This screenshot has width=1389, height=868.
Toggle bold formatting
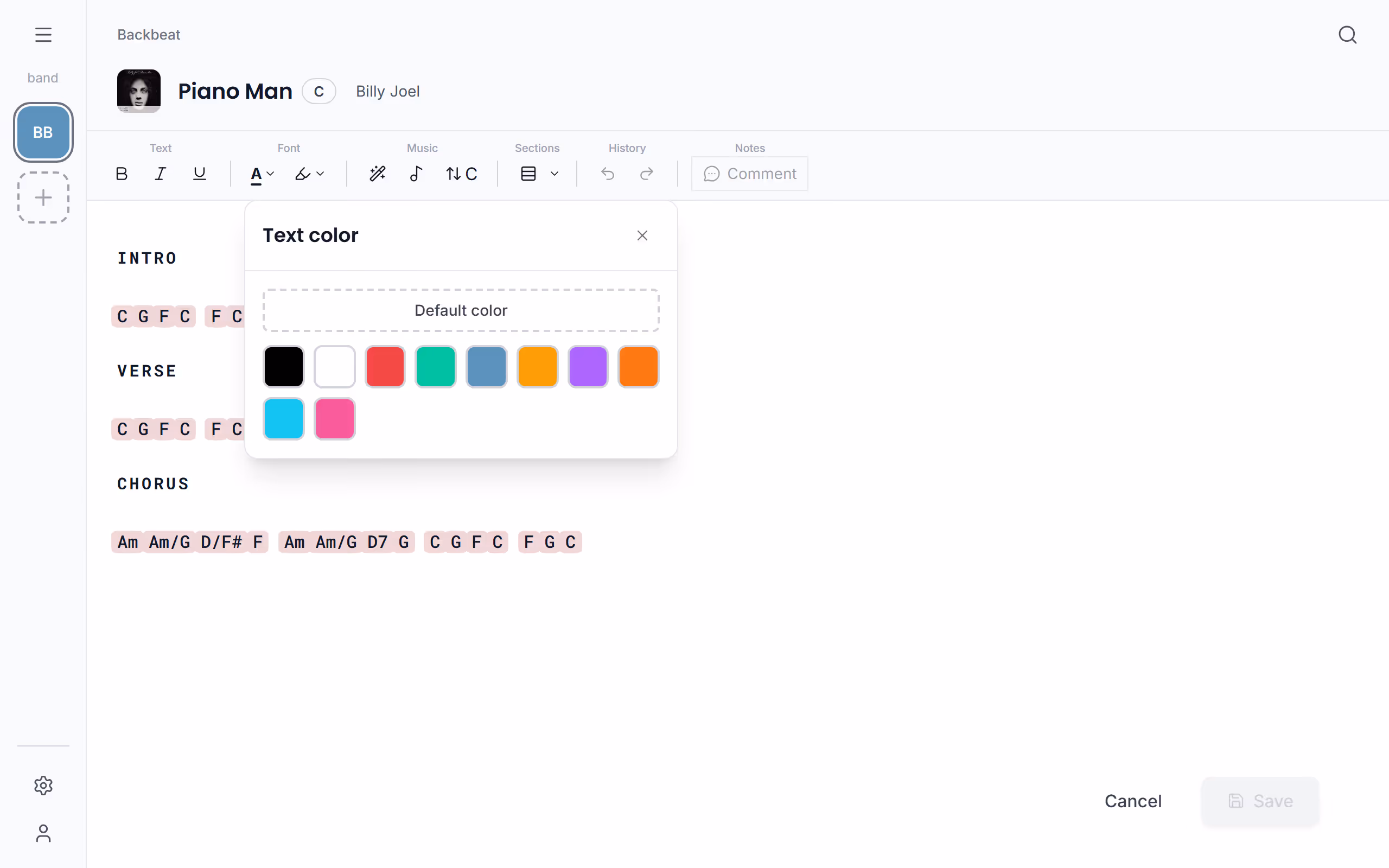[x=122, y=174]
